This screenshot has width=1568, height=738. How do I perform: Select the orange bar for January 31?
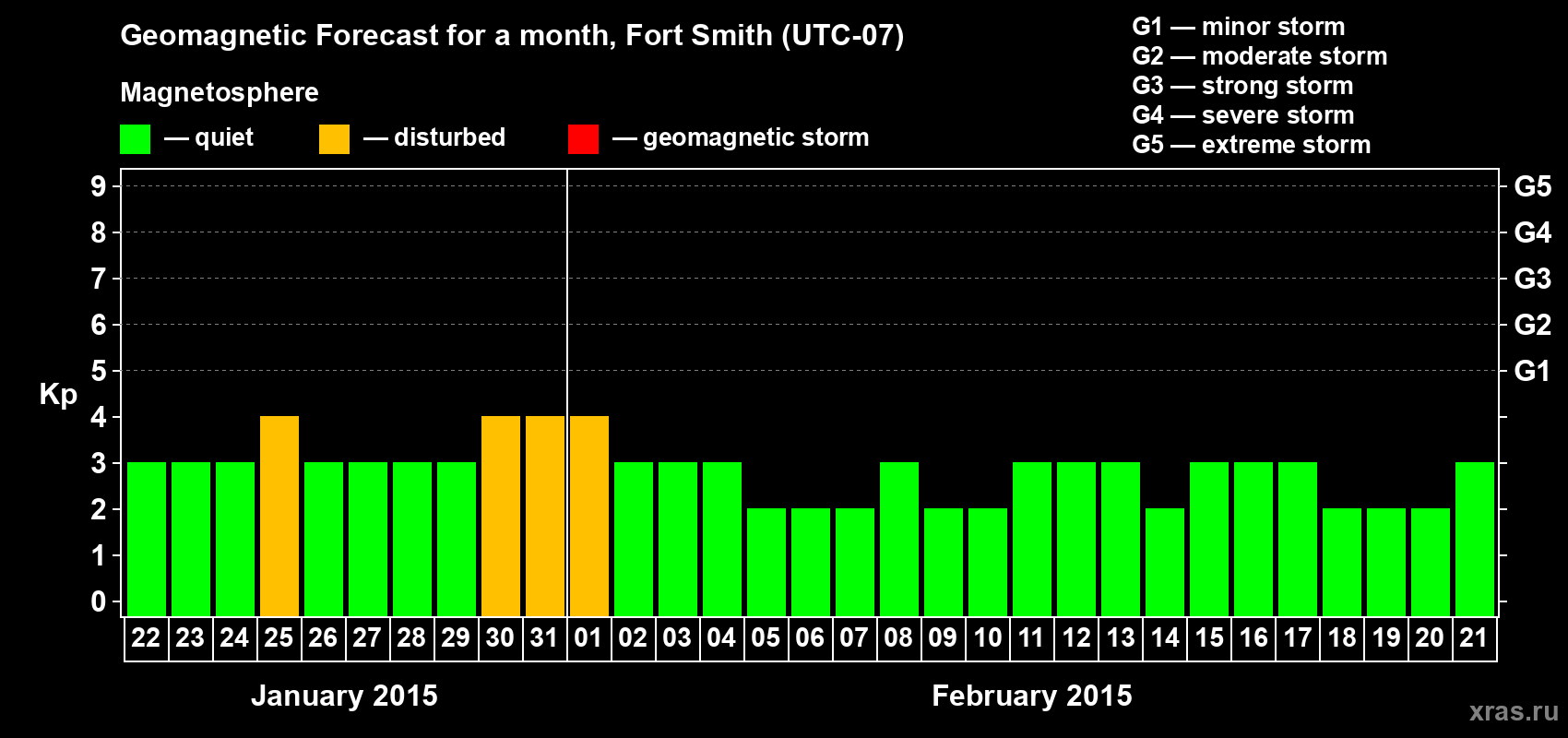click(x=545, y=517)
